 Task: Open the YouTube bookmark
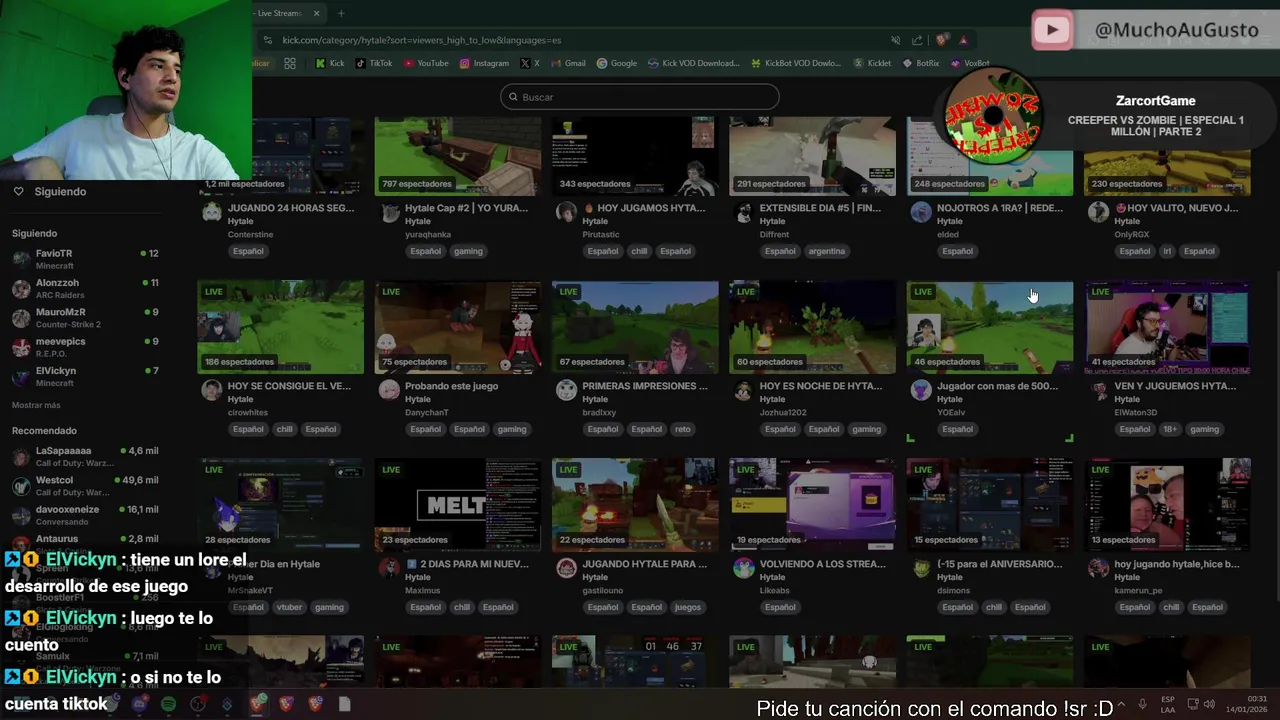coord(426,63)
